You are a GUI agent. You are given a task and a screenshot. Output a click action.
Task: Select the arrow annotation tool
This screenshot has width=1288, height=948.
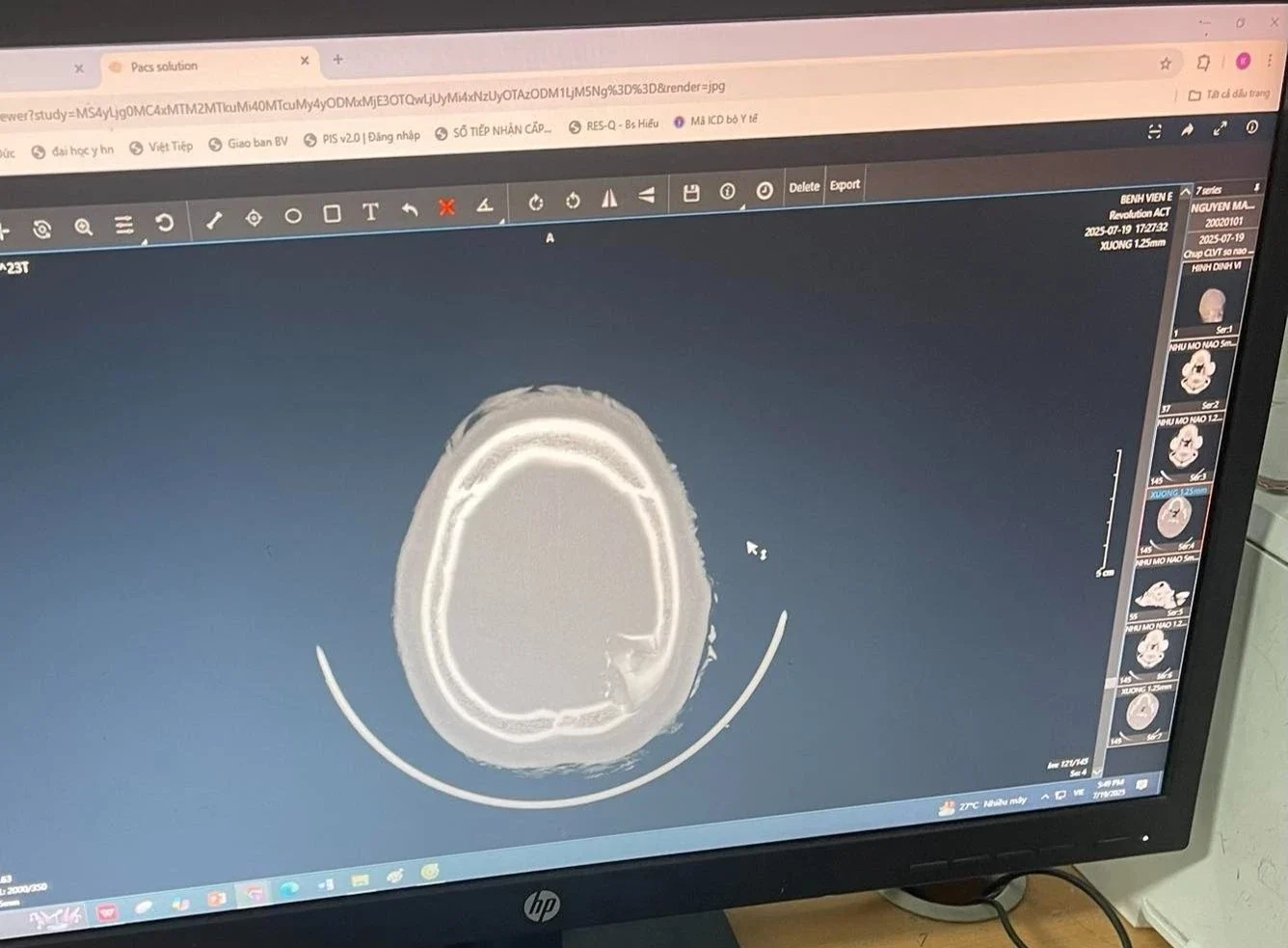coord(409,209)
